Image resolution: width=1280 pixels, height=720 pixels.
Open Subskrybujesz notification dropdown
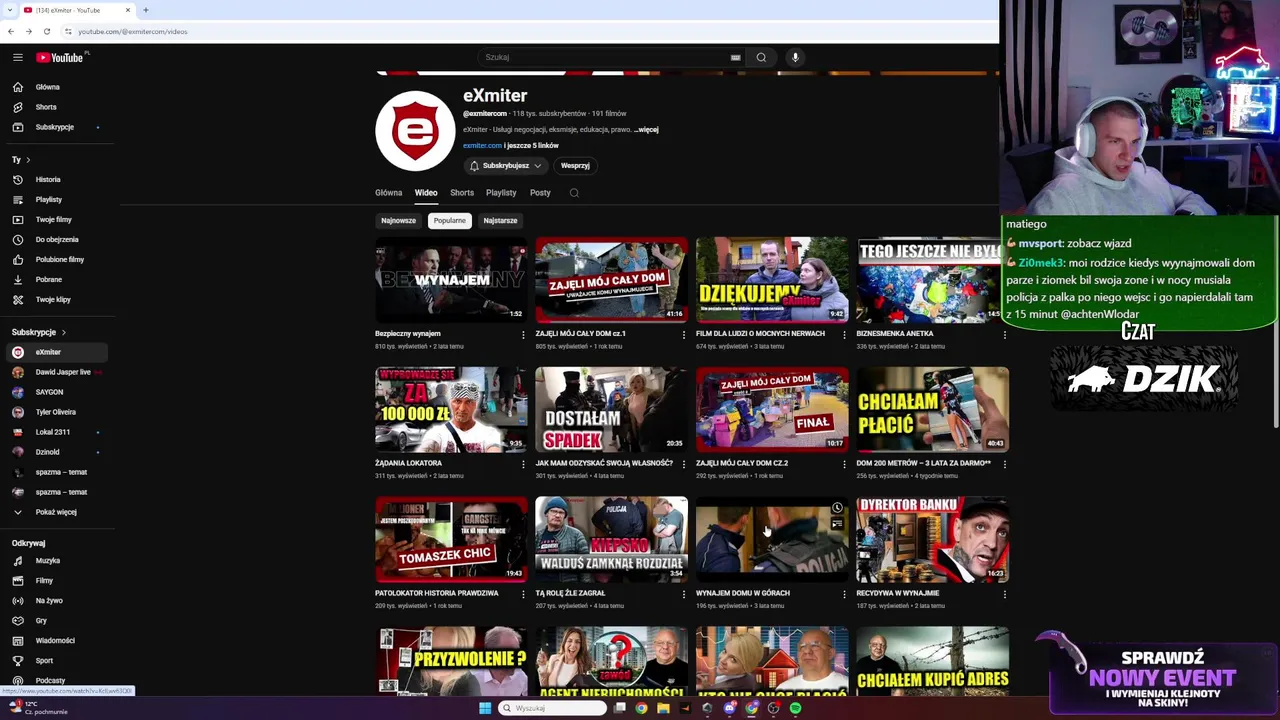[506, 166]
